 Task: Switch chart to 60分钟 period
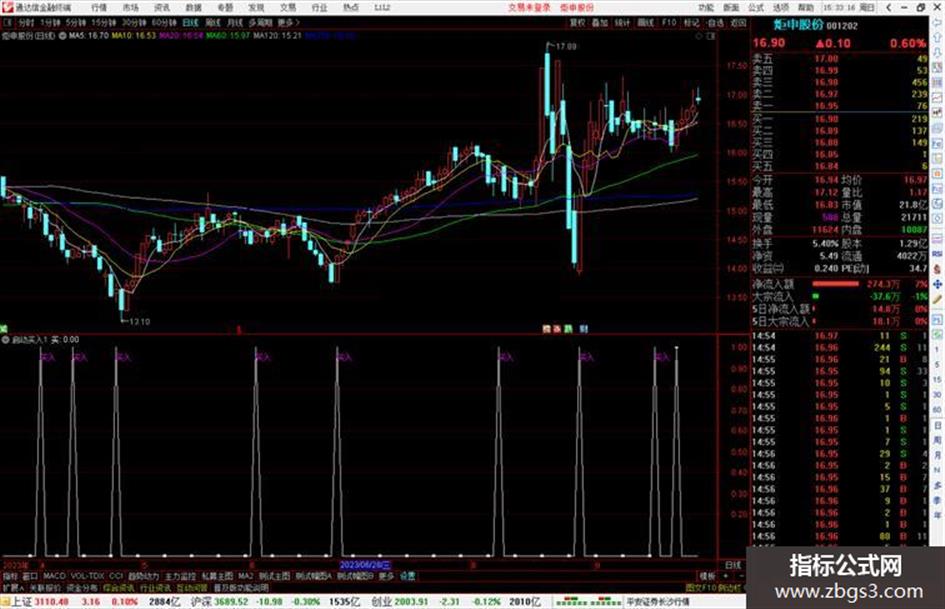coord(164,22)
